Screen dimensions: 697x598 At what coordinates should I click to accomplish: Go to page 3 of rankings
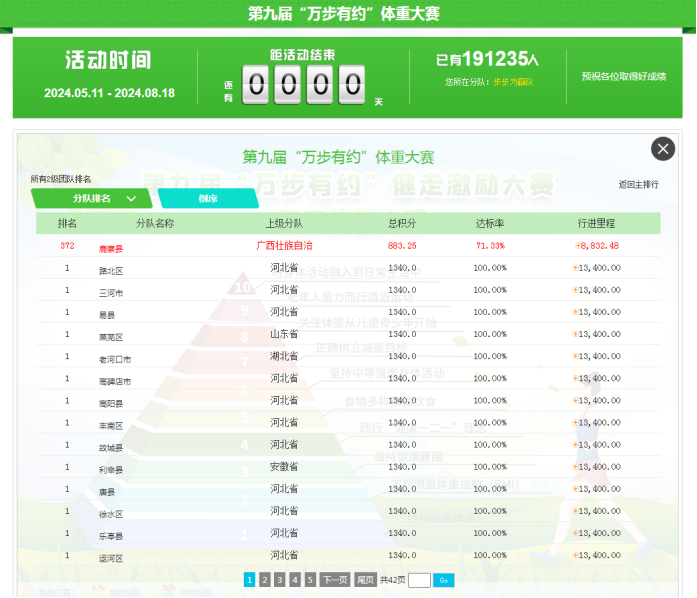pos(279,580)
